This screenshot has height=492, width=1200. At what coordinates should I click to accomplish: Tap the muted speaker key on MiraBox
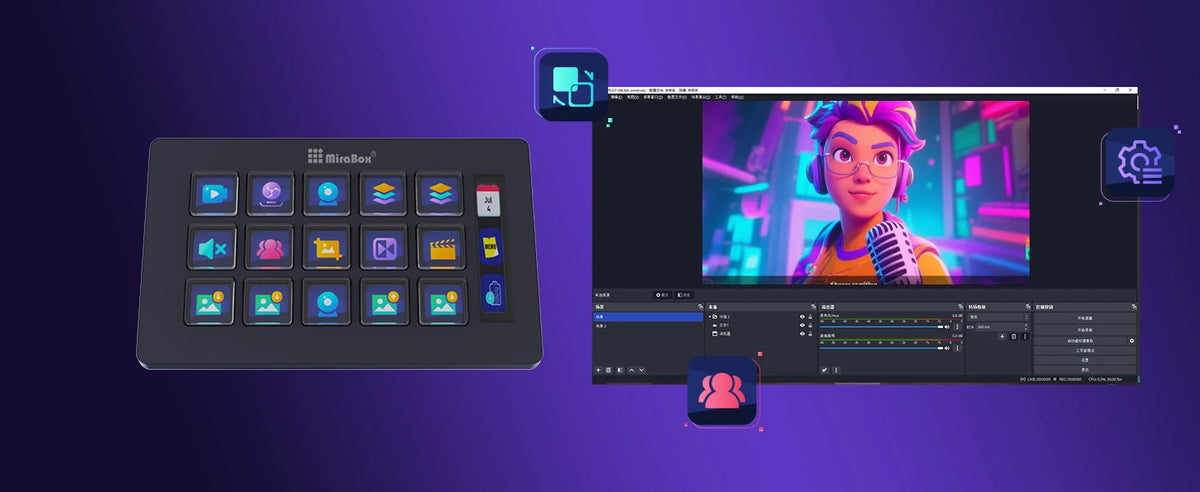point(213,246)
